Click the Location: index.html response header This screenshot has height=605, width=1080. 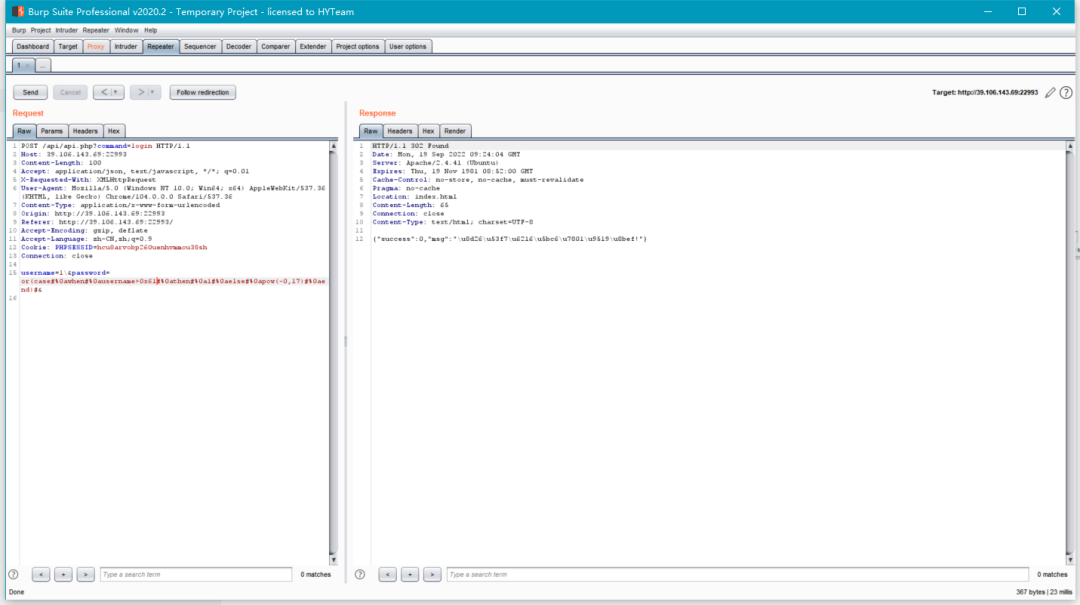point(415,196)
